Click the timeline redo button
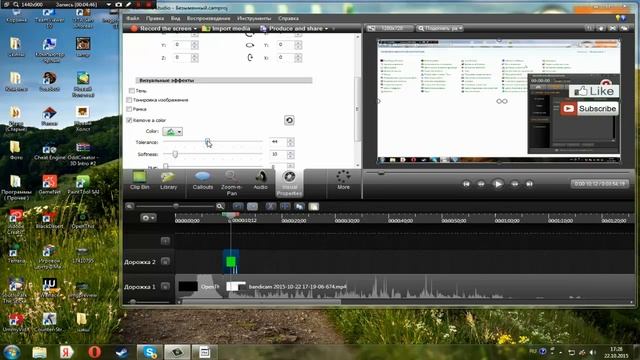 (x=253, y=207)
